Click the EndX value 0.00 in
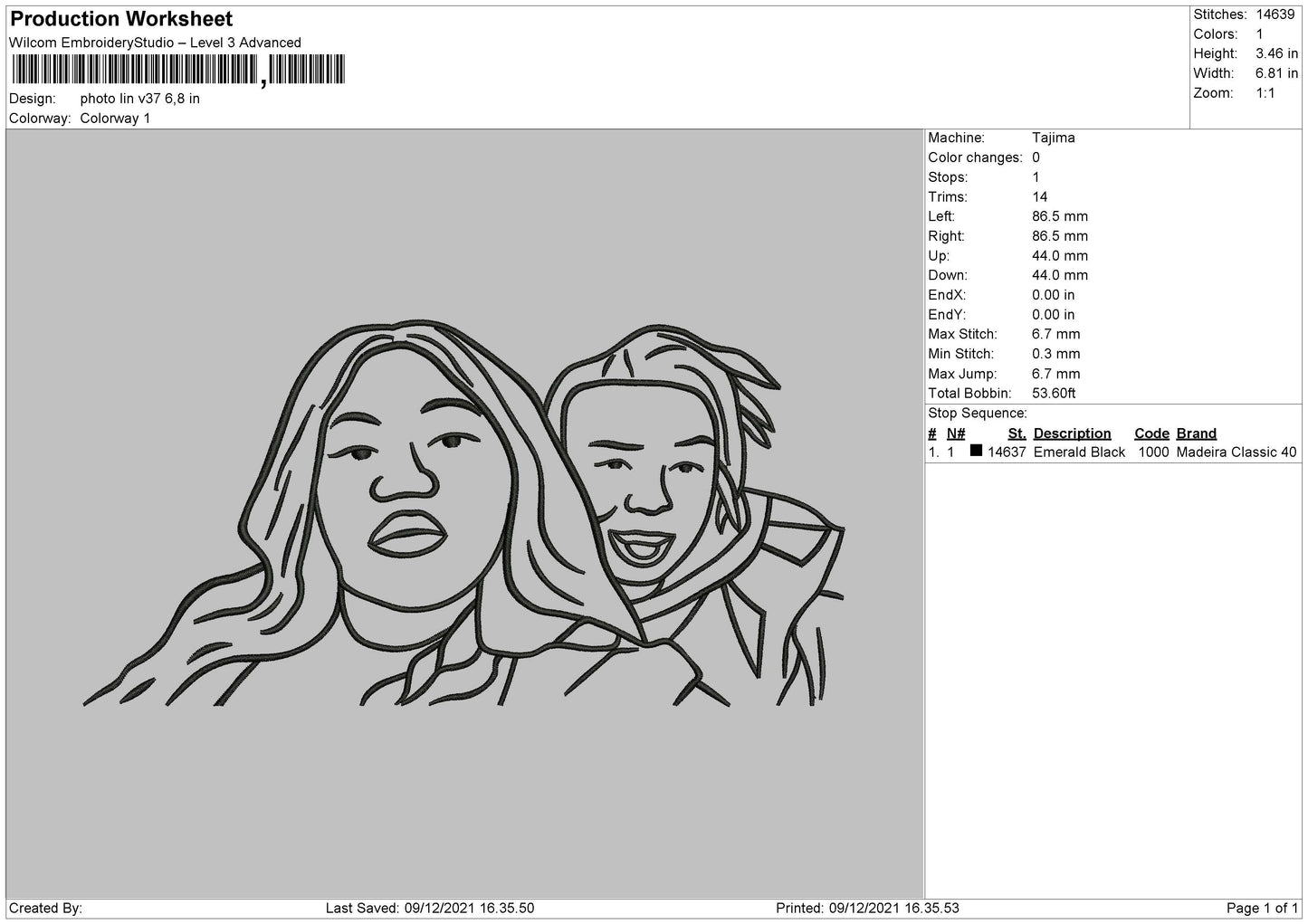The image size is (1308, 924). tap(1054, 295)
